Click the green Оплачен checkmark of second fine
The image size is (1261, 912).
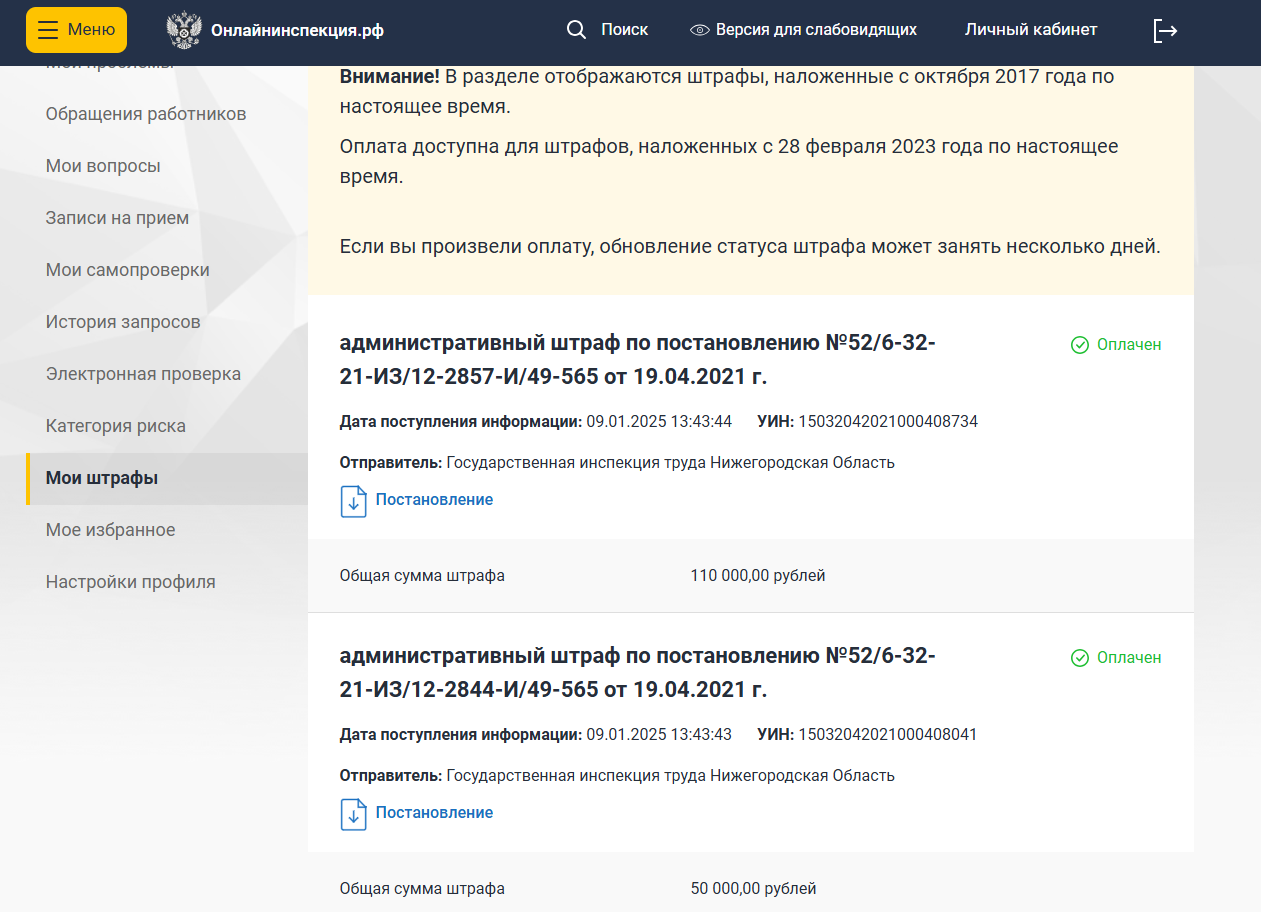tap(1080, 658)
